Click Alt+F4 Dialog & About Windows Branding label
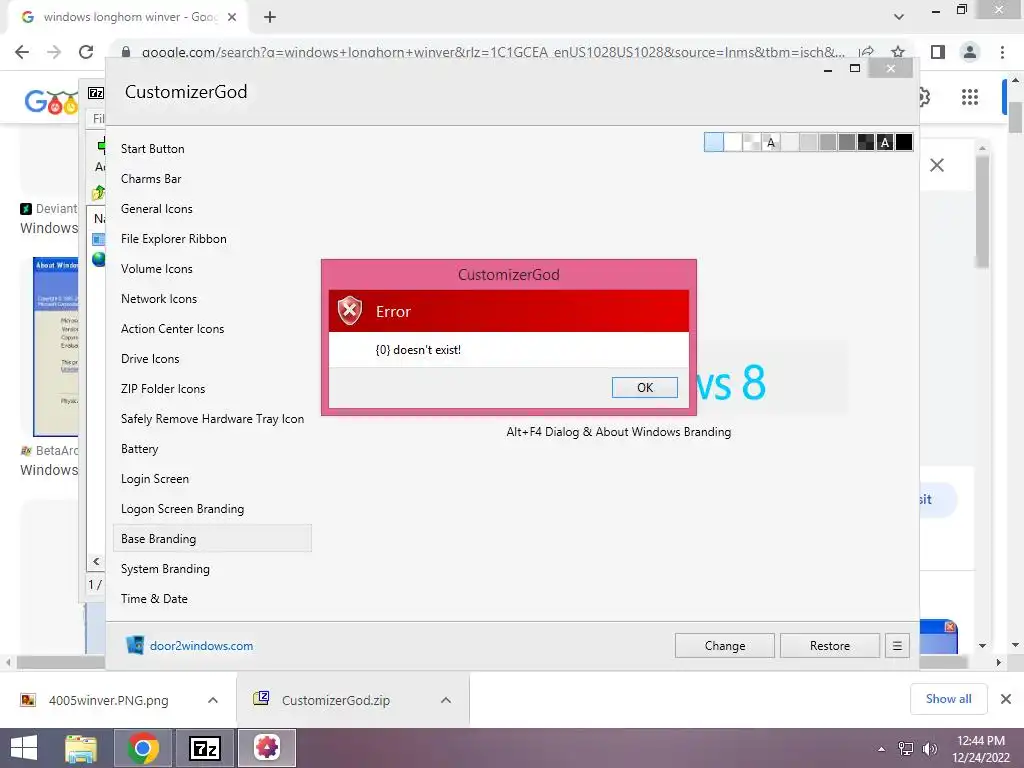The width and height of the screenshot is (1024, 768). coord(618,432)
